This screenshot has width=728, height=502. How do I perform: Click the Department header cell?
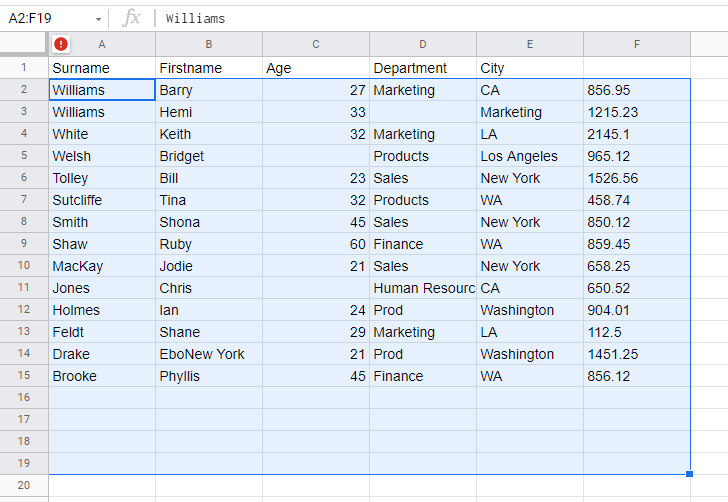tap(423, 68)
